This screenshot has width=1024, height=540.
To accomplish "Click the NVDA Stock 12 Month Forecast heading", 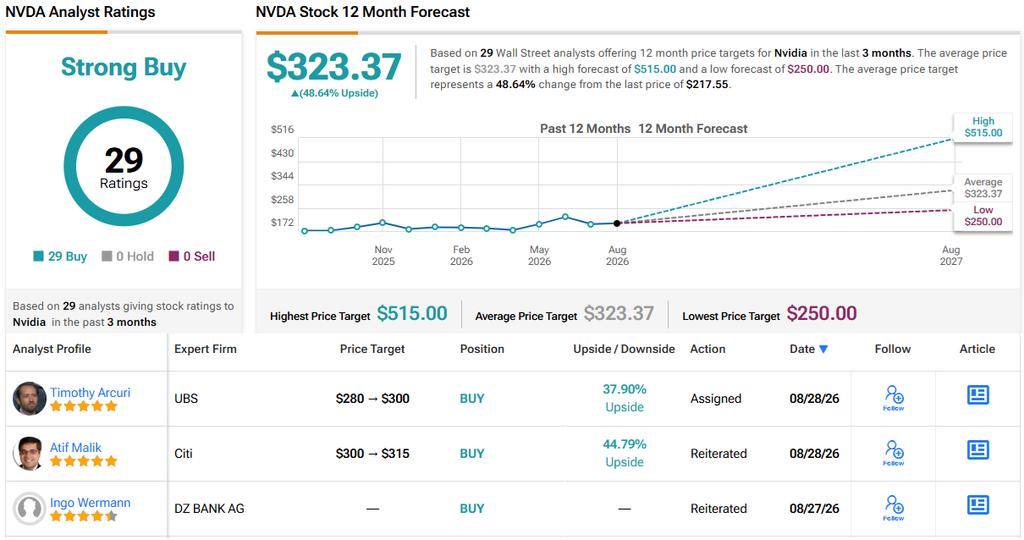I will click(362, 12).
